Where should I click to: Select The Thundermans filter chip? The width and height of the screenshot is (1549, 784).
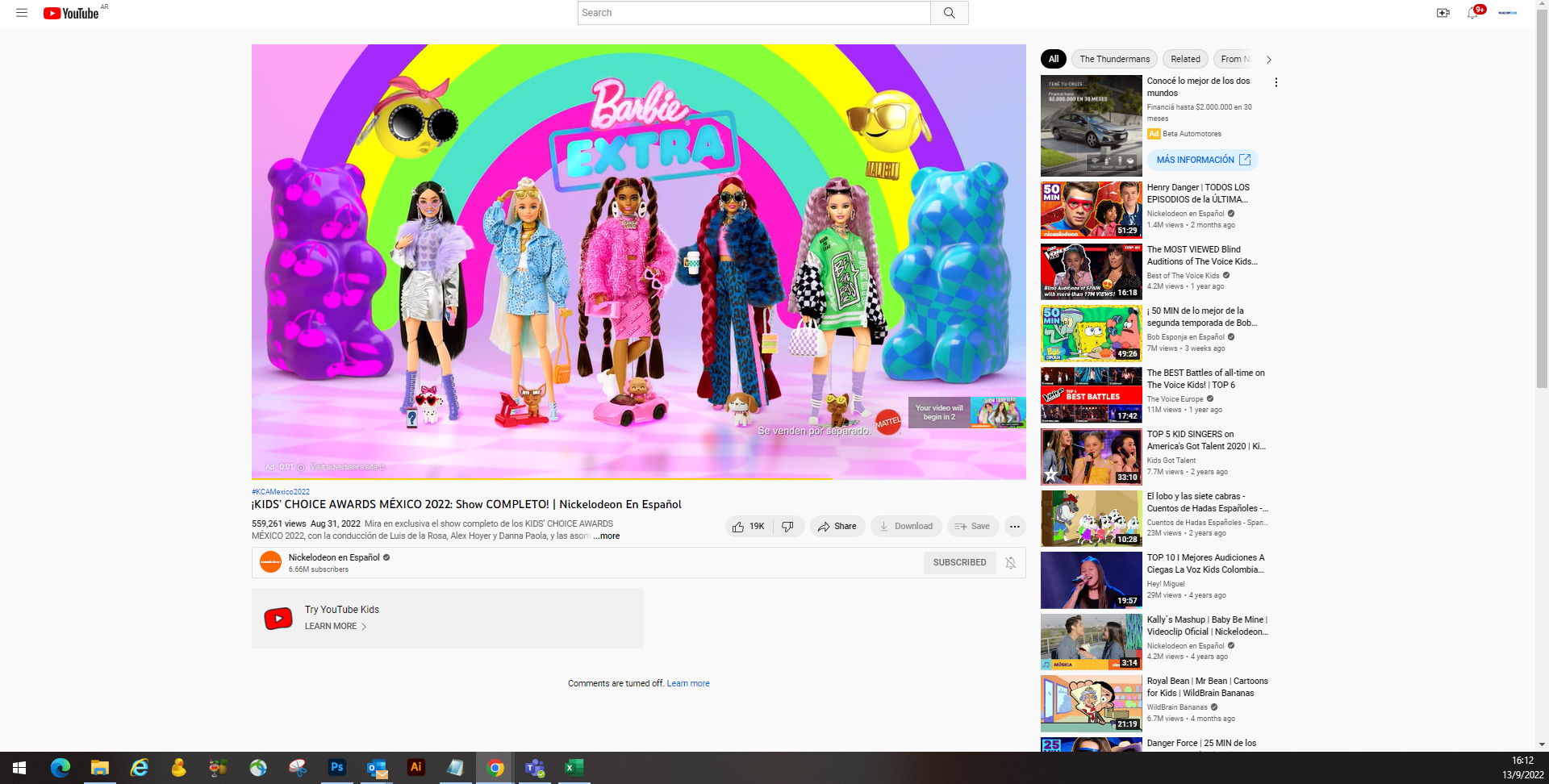[1114, 59]
